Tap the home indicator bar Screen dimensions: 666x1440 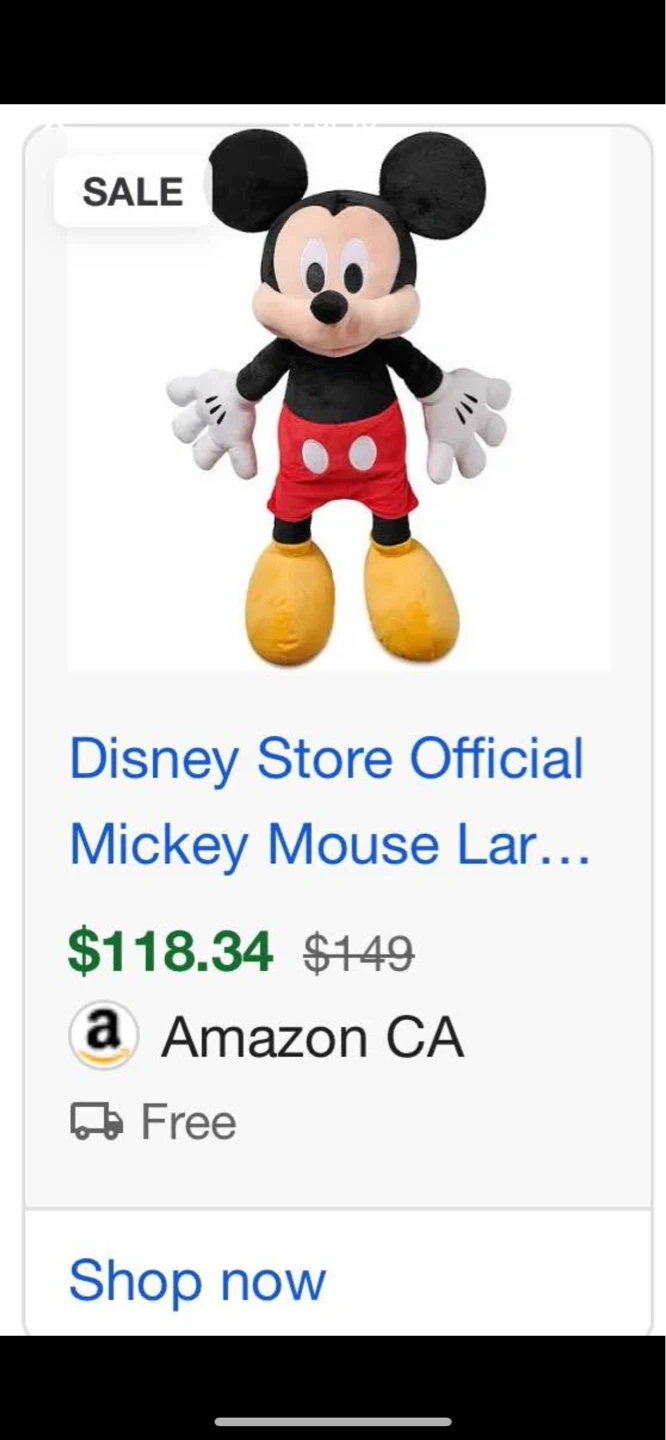333,1421
